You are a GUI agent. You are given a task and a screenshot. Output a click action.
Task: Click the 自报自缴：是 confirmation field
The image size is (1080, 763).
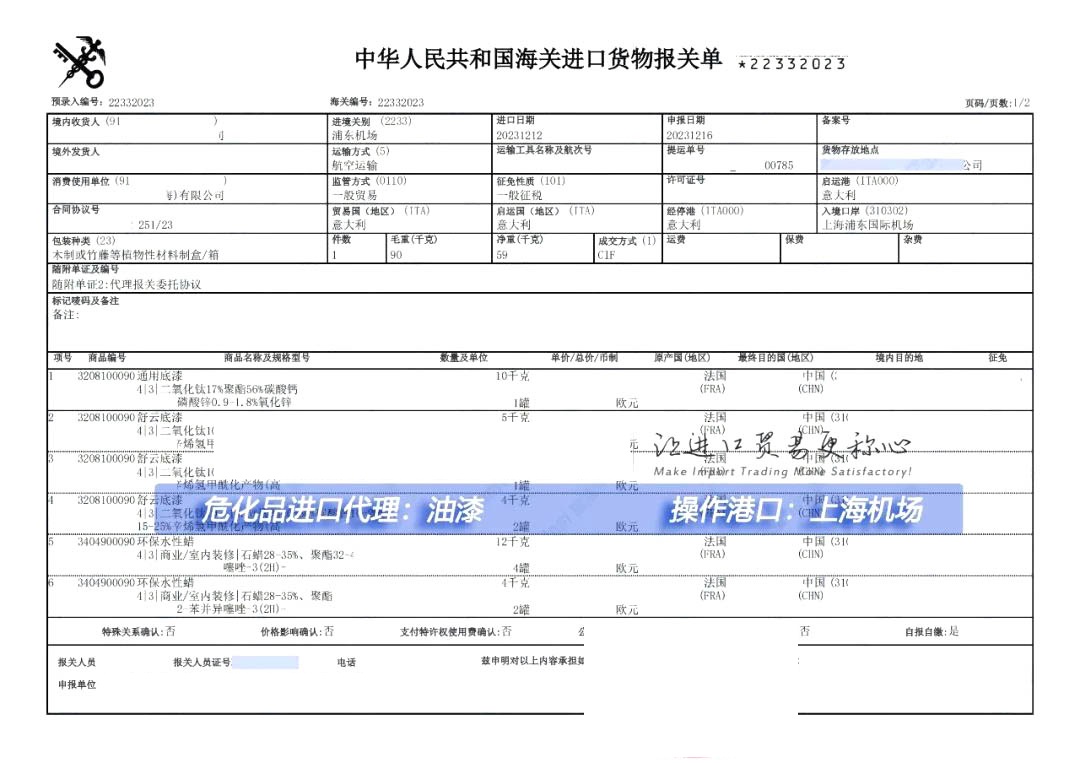pyautogui.click(x=931, y=632)
